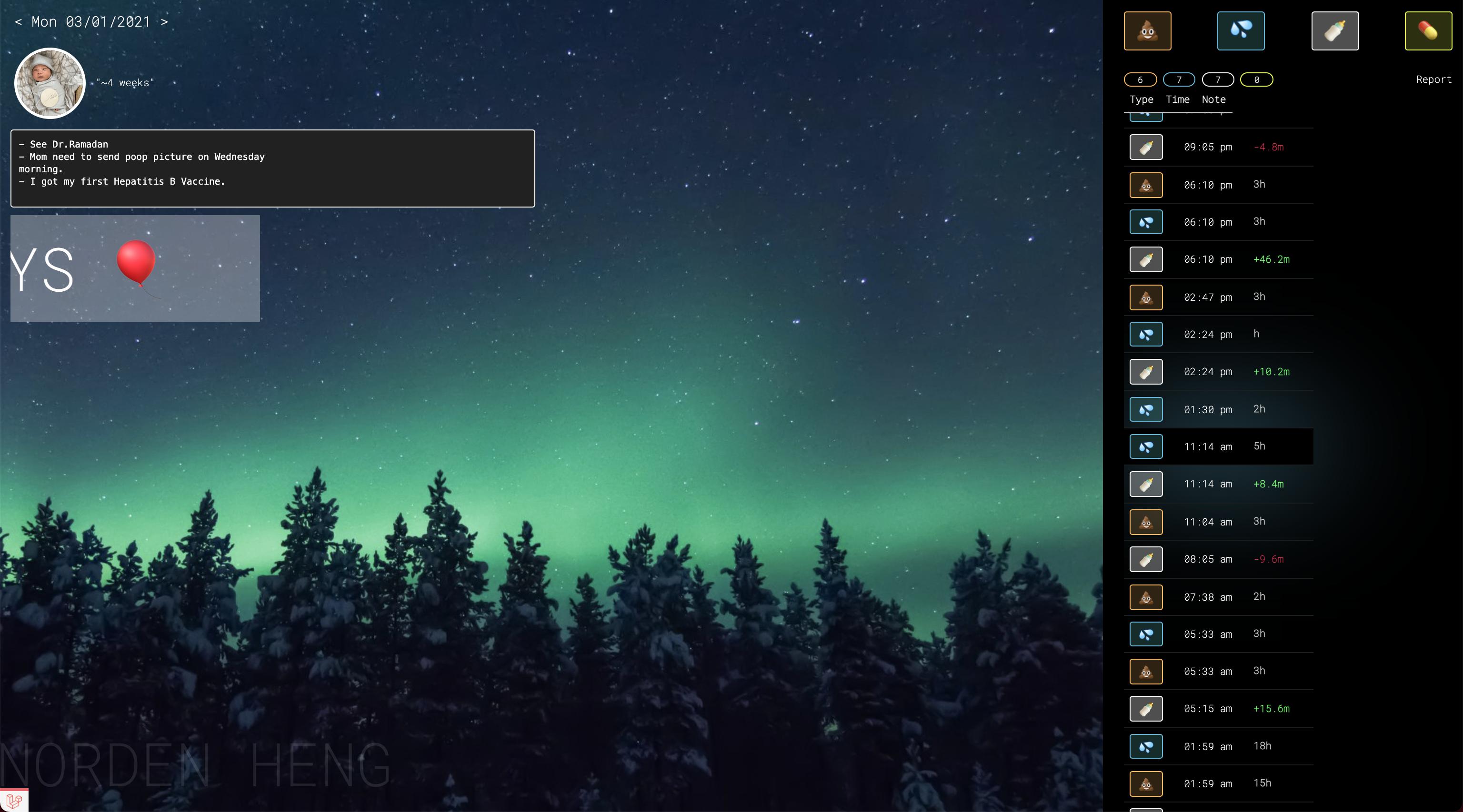Toggle the pee count filter pill showing 7

point(1179,80)
